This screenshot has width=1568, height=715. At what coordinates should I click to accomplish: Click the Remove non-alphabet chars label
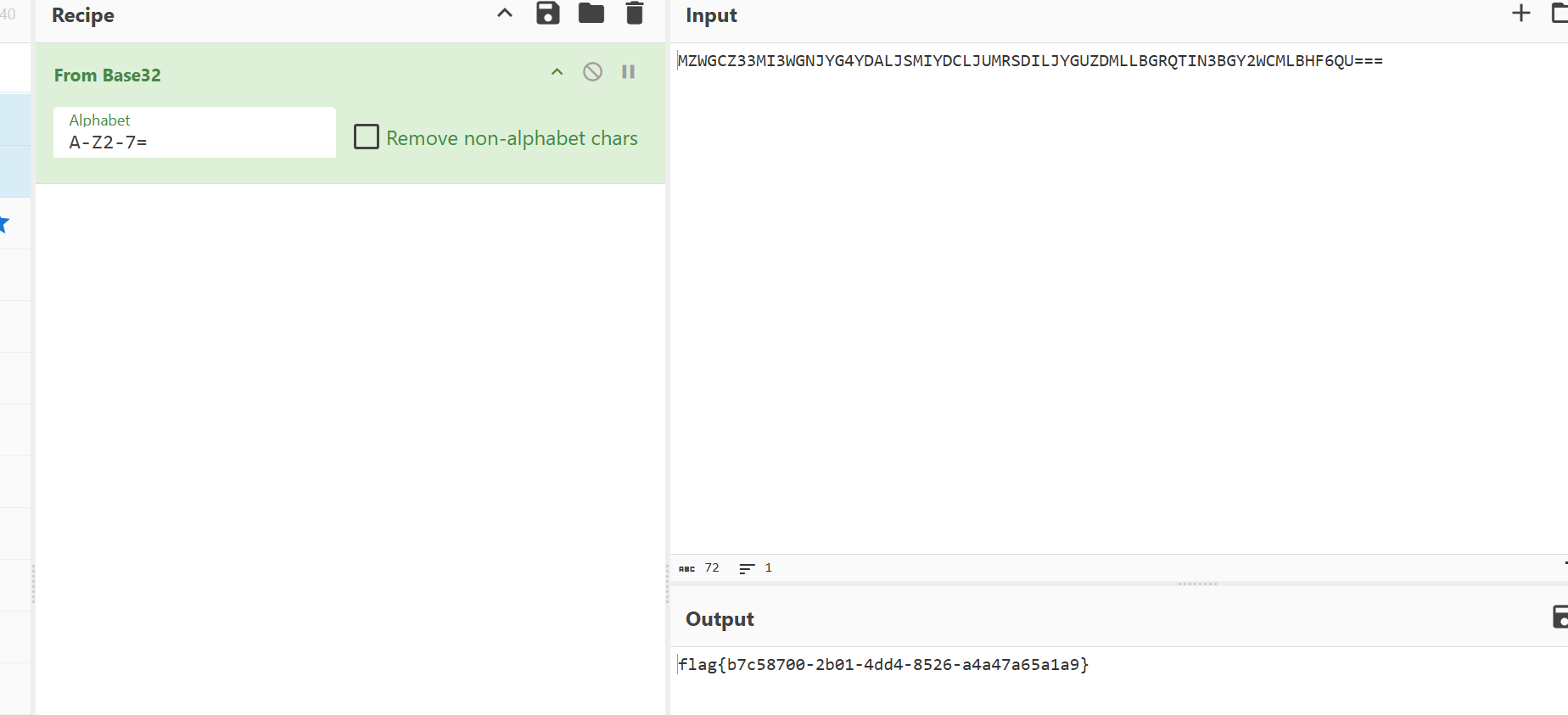click(512, 138)
